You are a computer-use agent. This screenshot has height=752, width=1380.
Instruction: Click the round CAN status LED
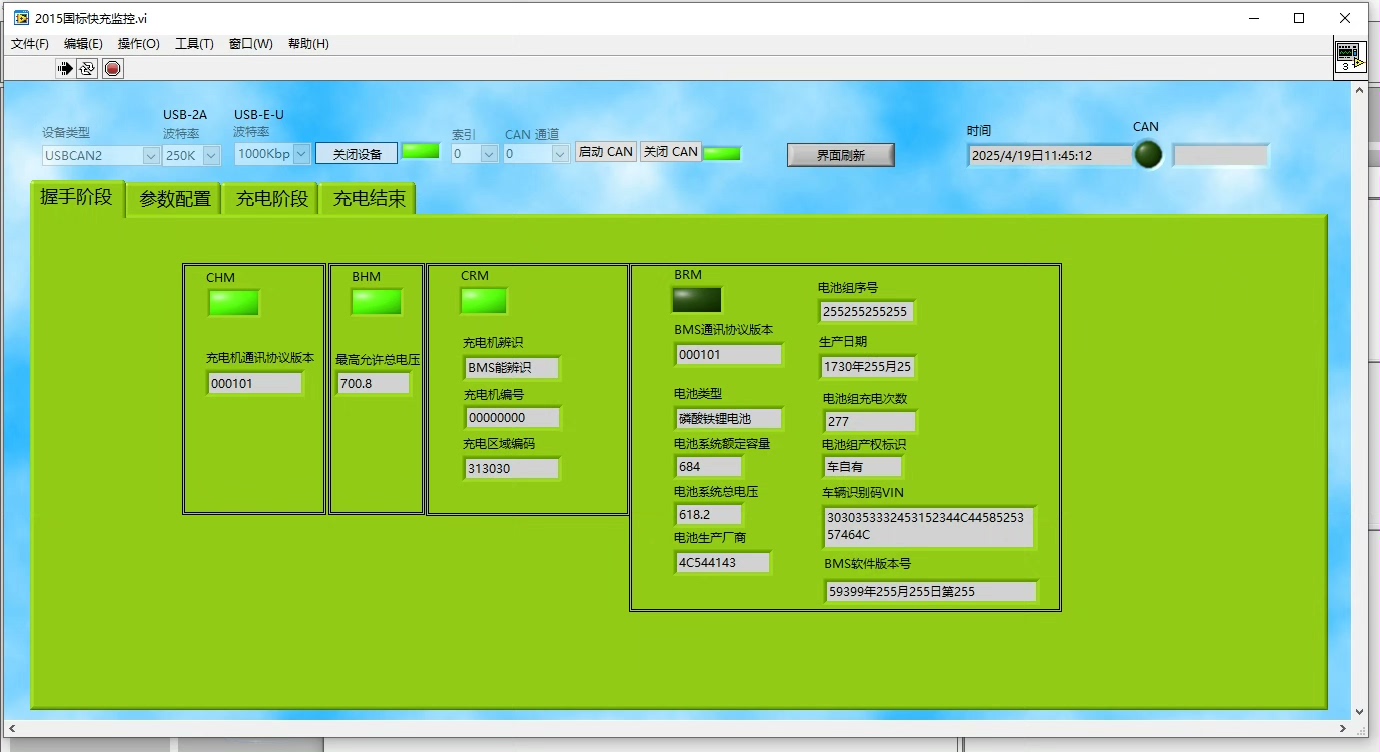[x=1147, y=154]
